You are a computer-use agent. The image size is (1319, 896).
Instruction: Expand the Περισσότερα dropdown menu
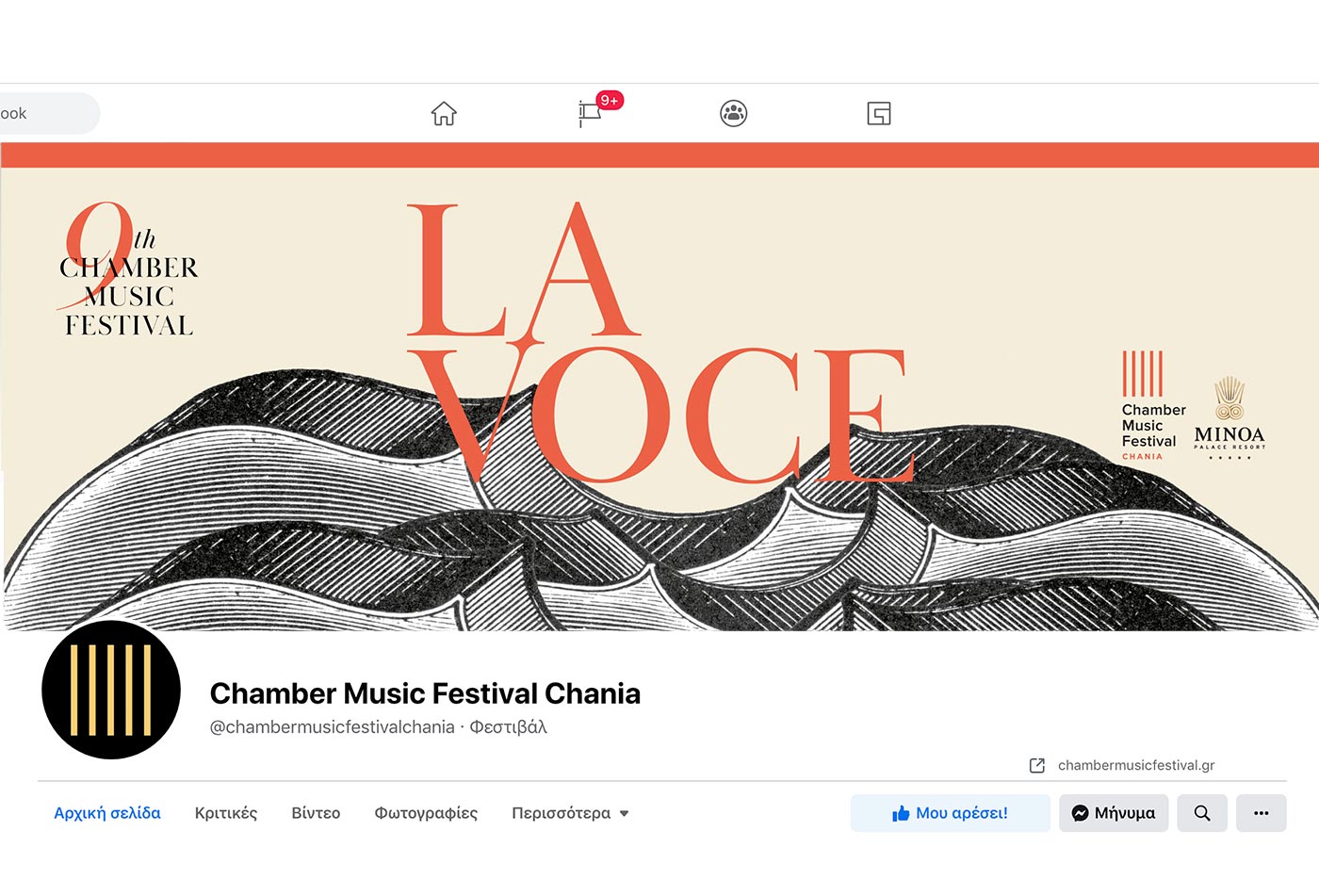click(570, 813)
